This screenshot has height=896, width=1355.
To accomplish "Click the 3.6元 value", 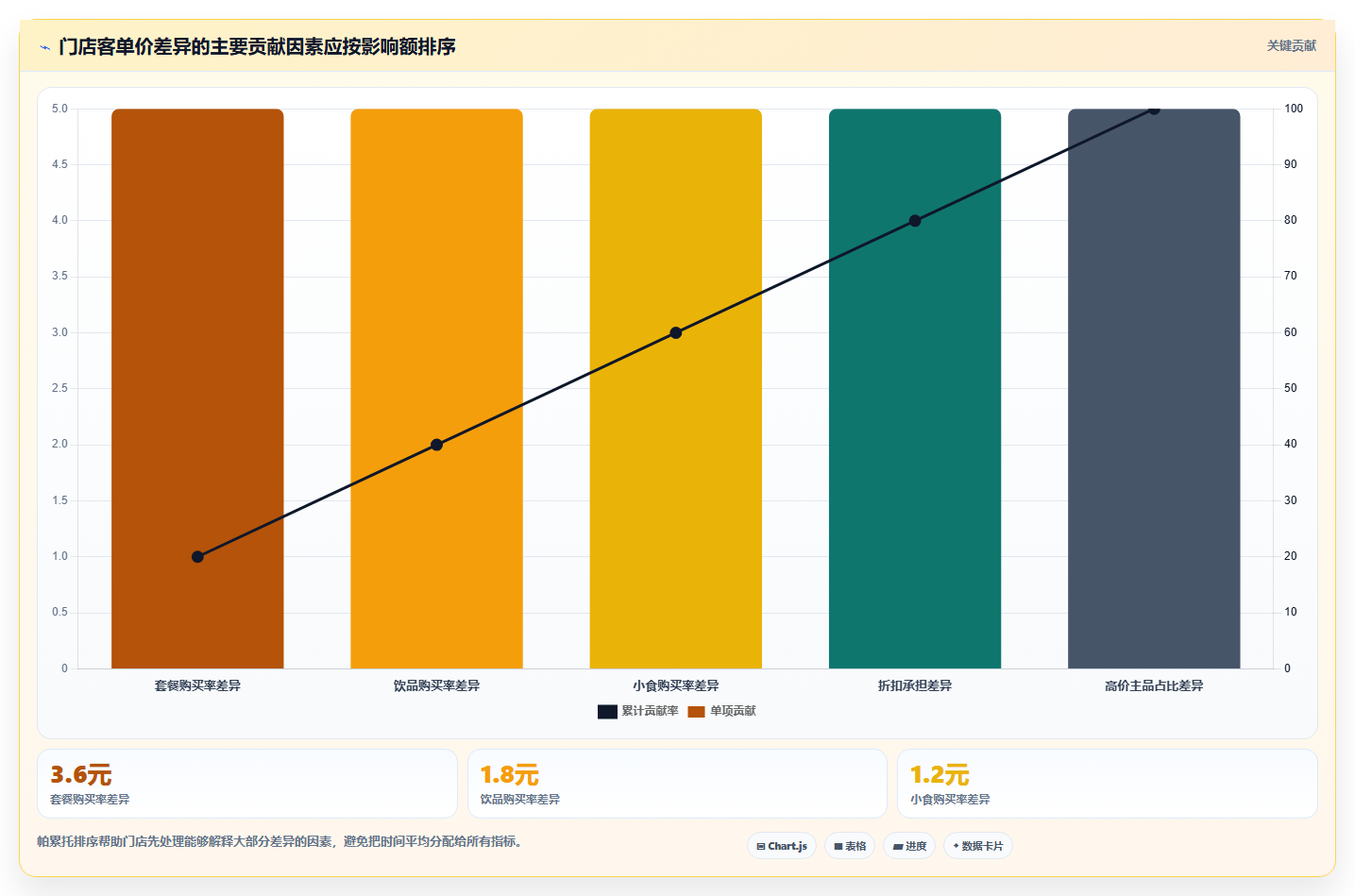I will pyautogui.click(x=81, y=775).
